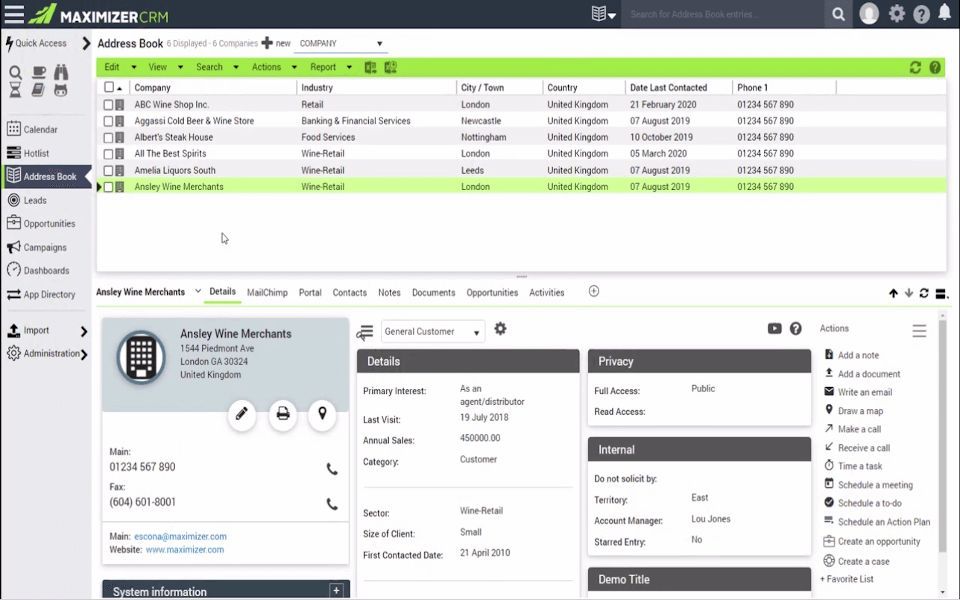This screenshot has height=600, width=960.
Task: Click the hourglass icon in Quick Access
Action: (x=15, y=90)
